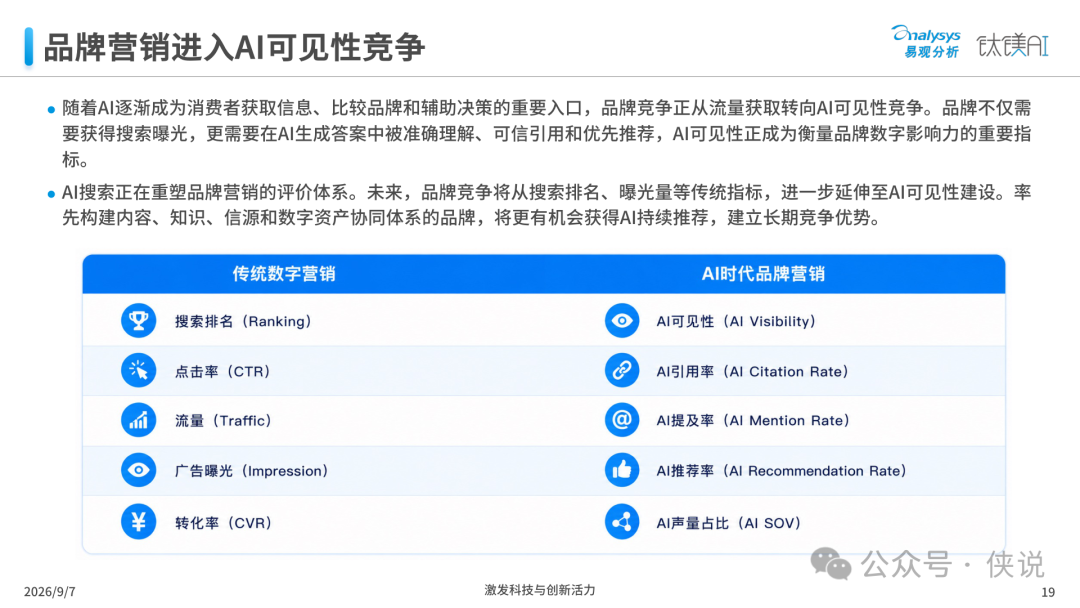Click the 流量（Traffic）label
This screenshot has height=608, width=1080.
pyautogui.click(x=223, y=421)
